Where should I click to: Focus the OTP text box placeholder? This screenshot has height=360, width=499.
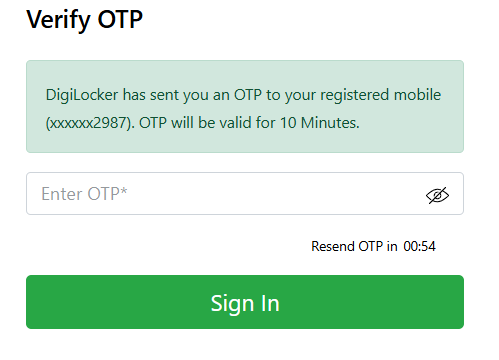[84, 194]
